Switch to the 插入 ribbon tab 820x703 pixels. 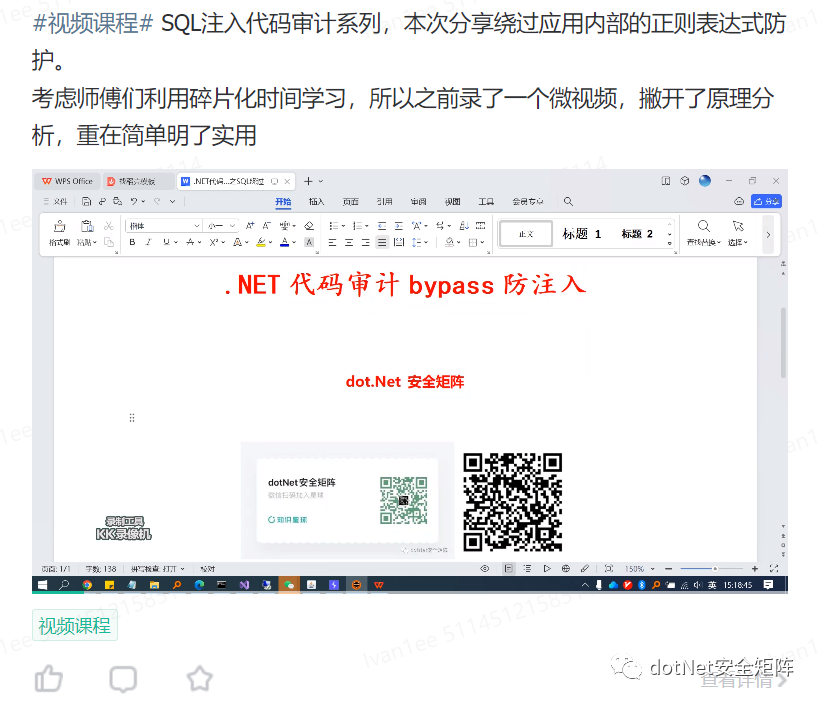[316, 201]
